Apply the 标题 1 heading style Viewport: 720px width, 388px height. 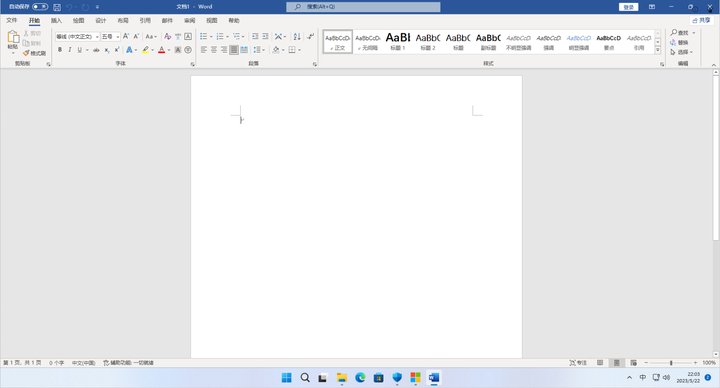click(398, 41)
